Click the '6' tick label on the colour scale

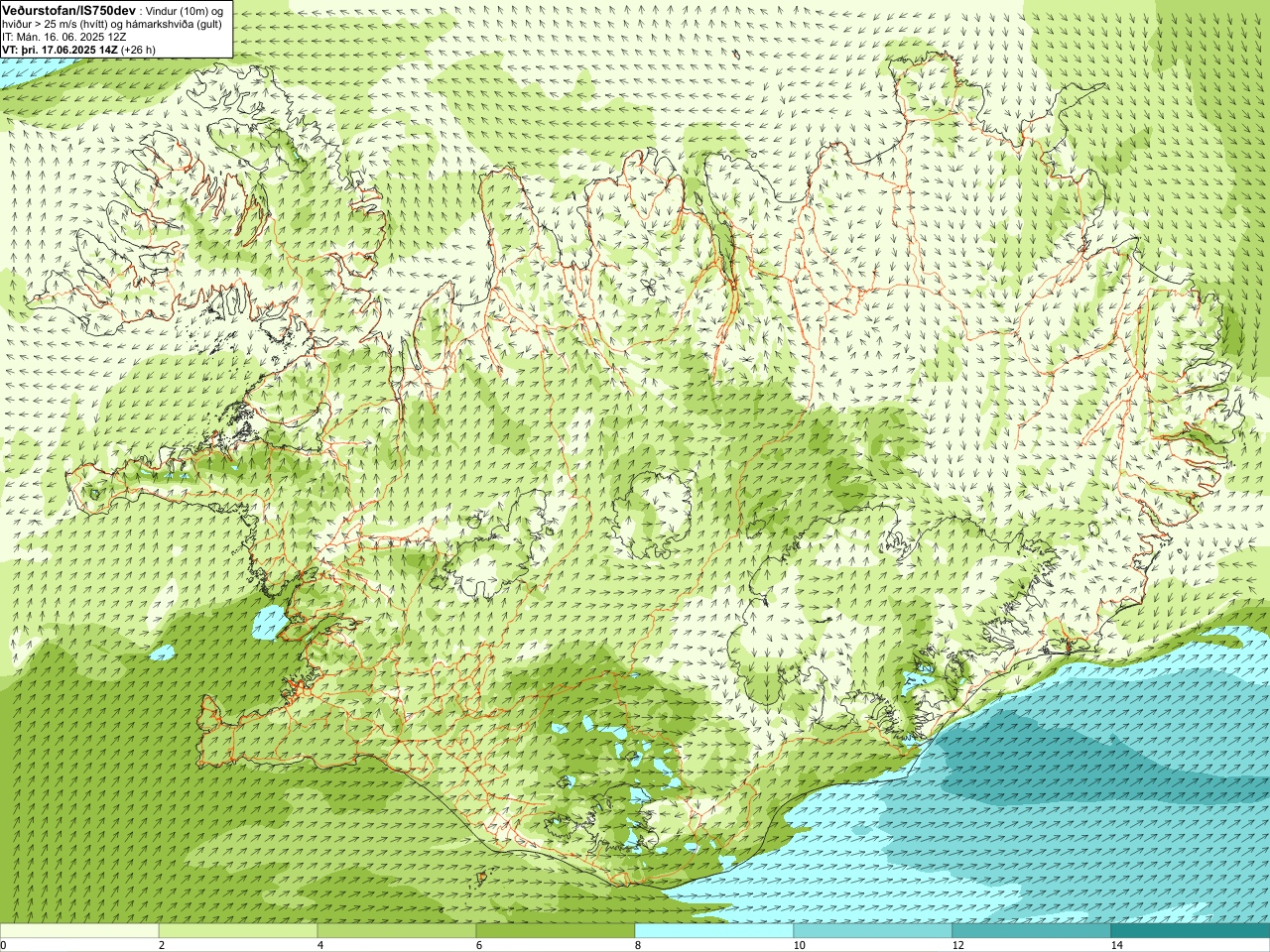click(479, 945)
